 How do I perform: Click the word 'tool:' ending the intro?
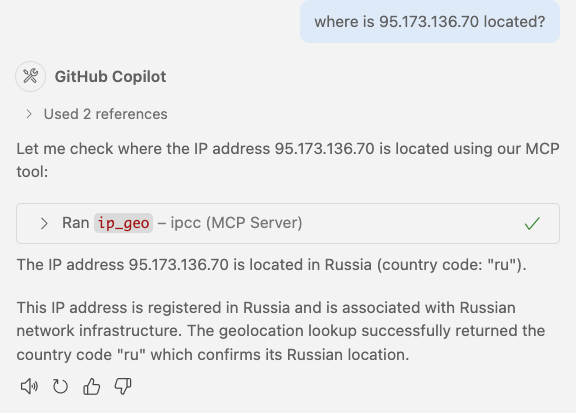(32, 172)
